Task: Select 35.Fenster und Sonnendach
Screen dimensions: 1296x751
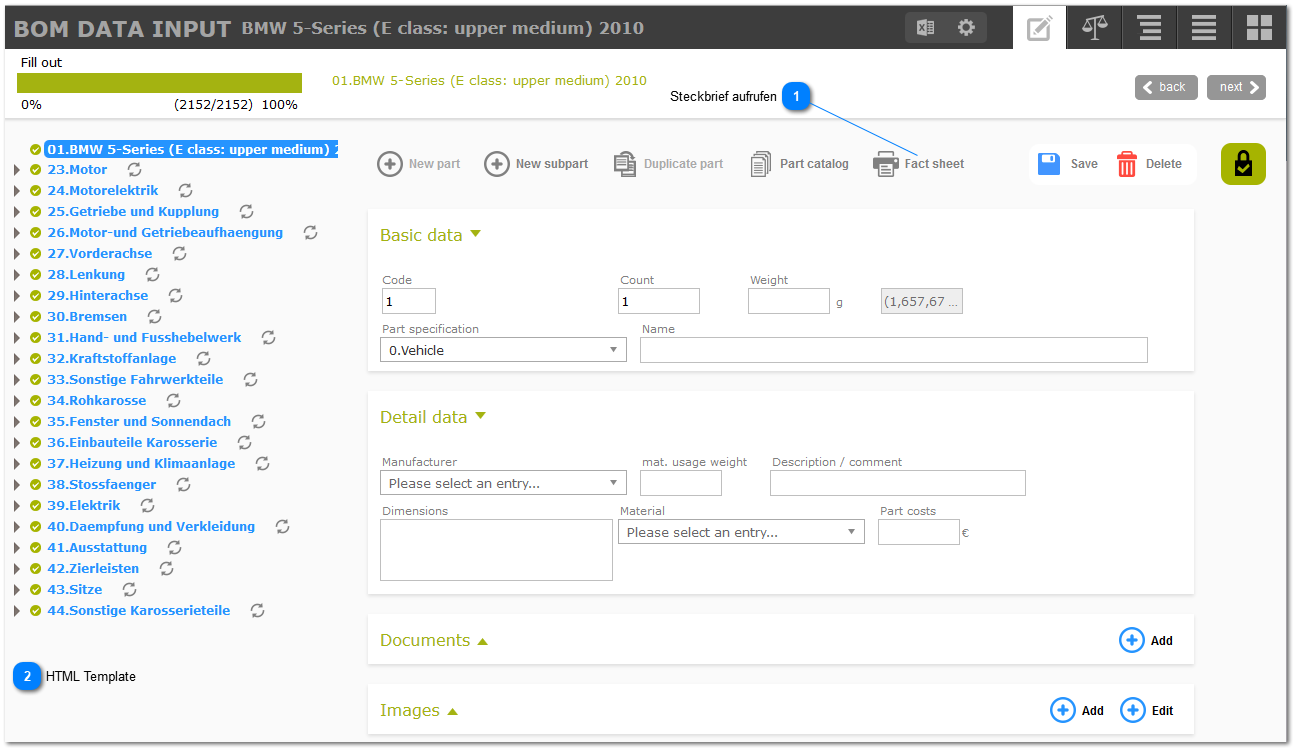Action: coord(139,422)
